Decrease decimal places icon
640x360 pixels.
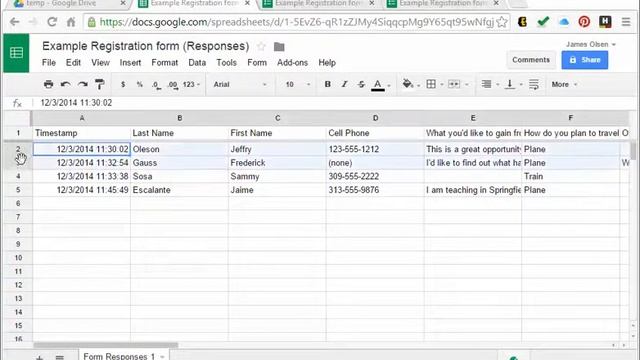pos(156,85)
